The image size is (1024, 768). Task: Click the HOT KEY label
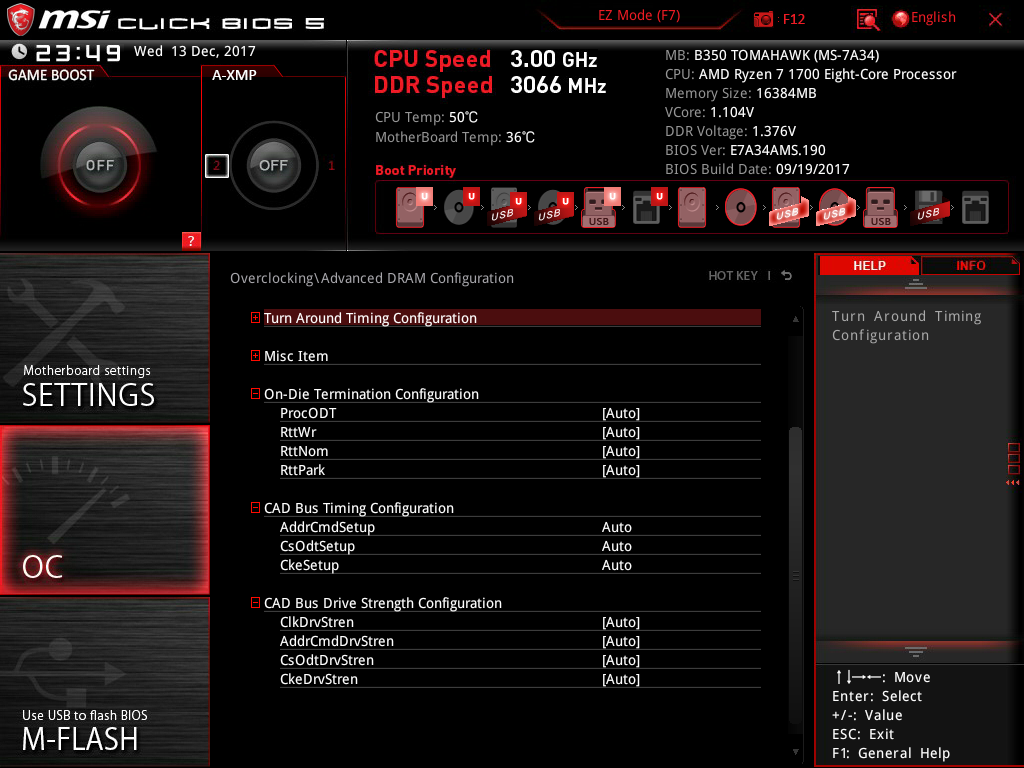click(733, 276)
